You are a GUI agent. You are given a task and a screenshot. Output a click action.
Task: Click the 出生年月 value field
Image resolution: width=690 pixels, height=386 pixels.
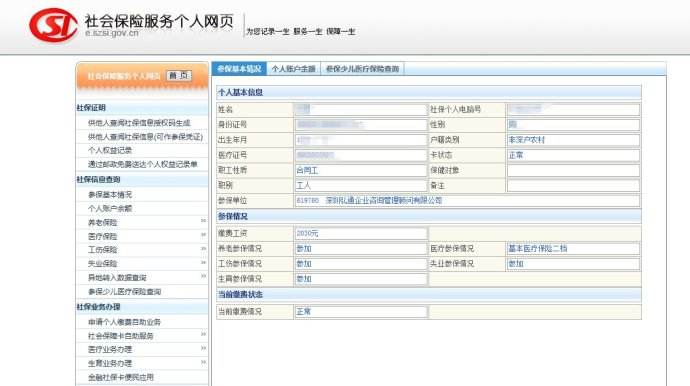(360, 140)
